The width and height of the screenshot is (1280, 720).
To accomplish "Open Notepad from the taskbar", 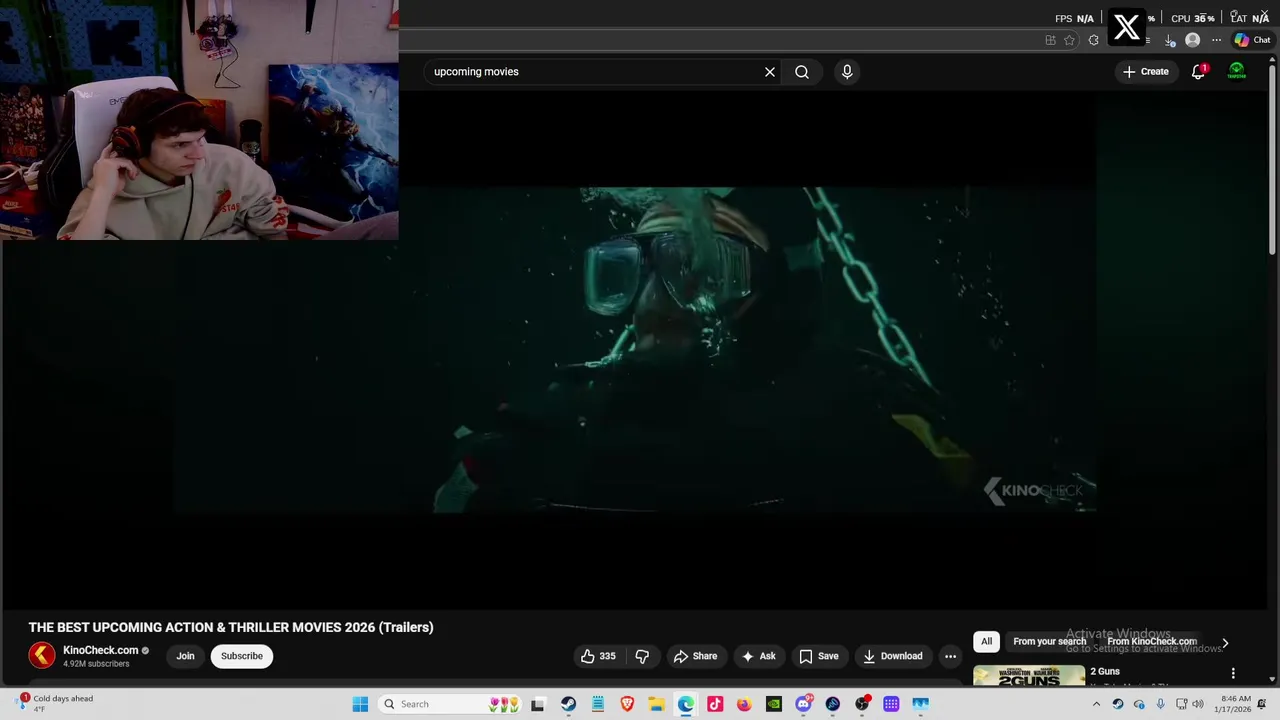I will 597,704.
